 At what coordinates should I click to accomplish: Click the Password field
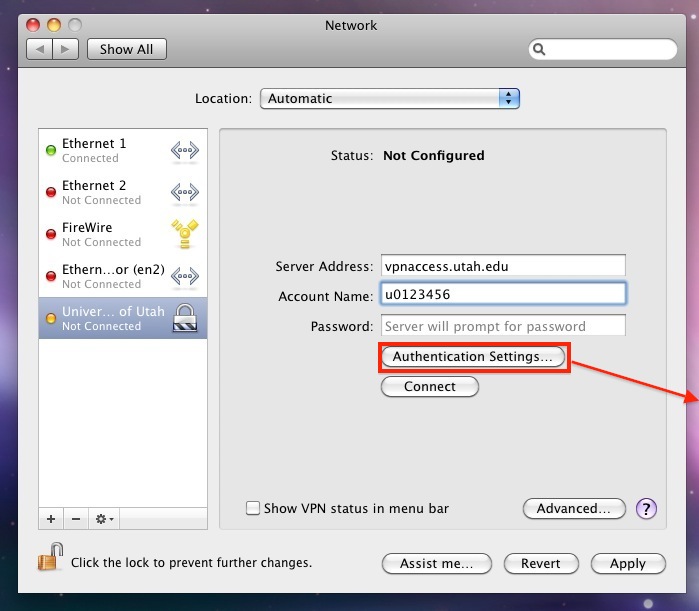[503, 326]
